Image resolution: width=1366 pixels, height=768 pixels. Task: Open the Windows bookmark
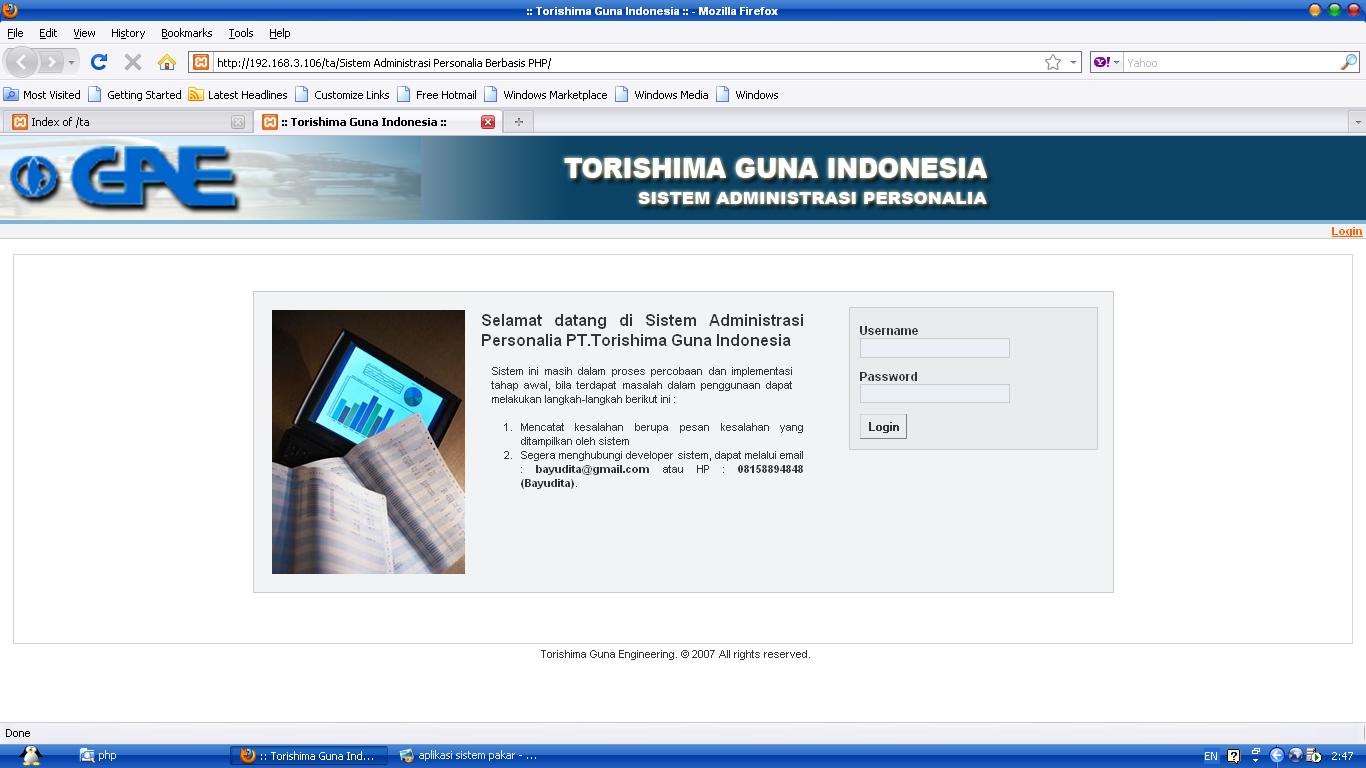(747, 95)
